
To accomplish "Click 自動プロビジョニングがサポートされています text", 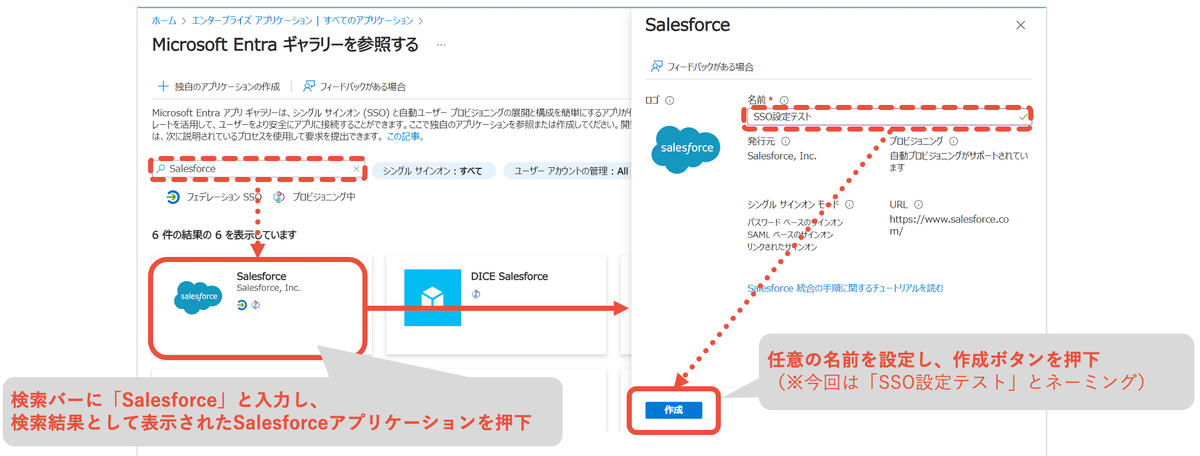I will pos(959,162).
